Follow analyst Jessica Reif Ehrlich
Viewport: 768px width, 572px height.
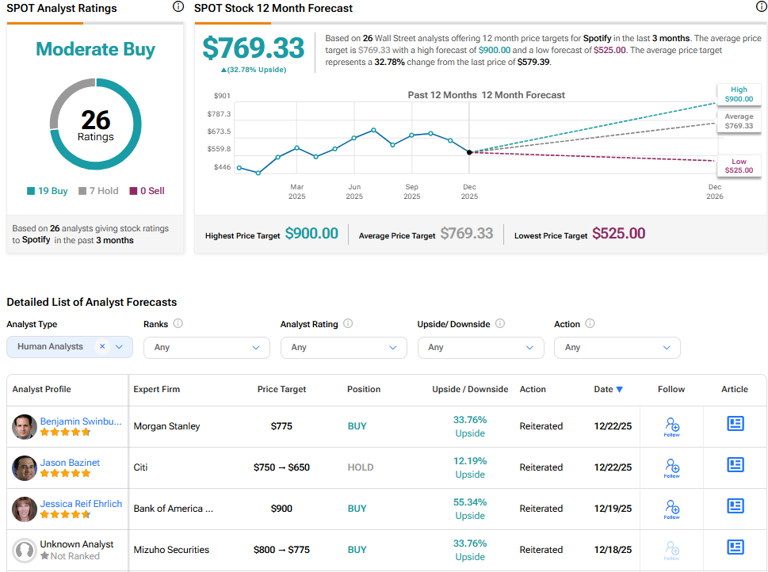pos(672,508)
